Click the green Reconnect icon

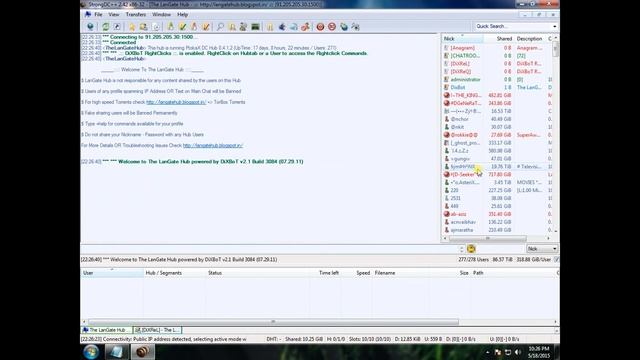click(105, 27)
